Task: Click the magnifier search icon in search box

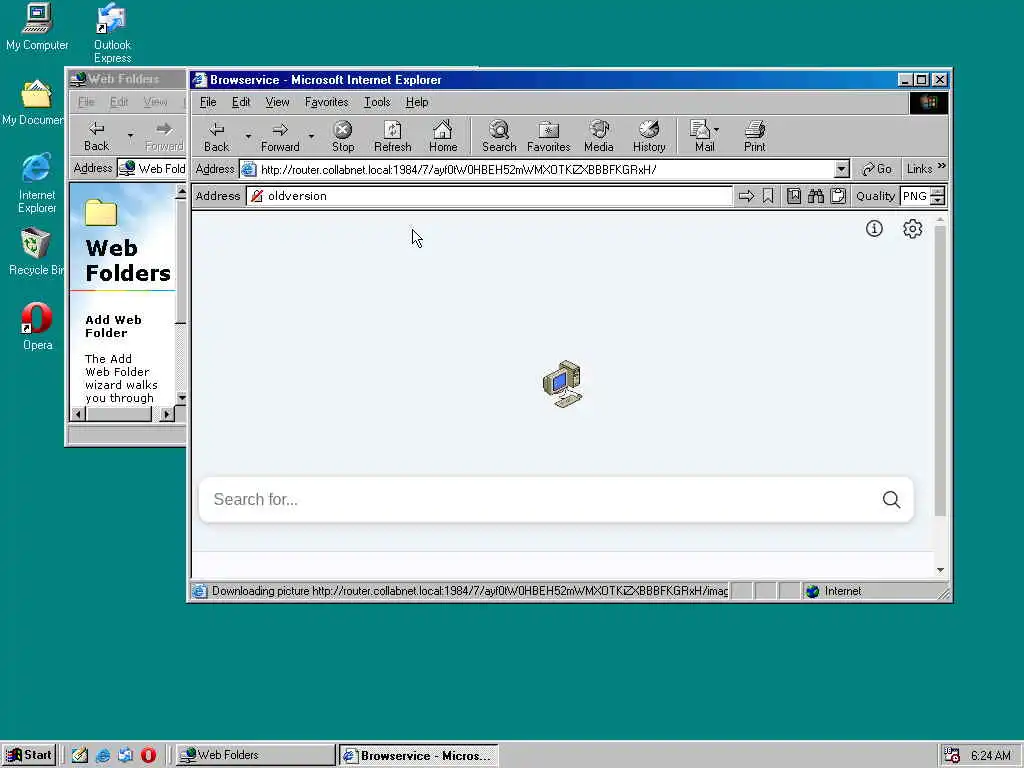Action: pyautogui.click(x=891, y=500)
